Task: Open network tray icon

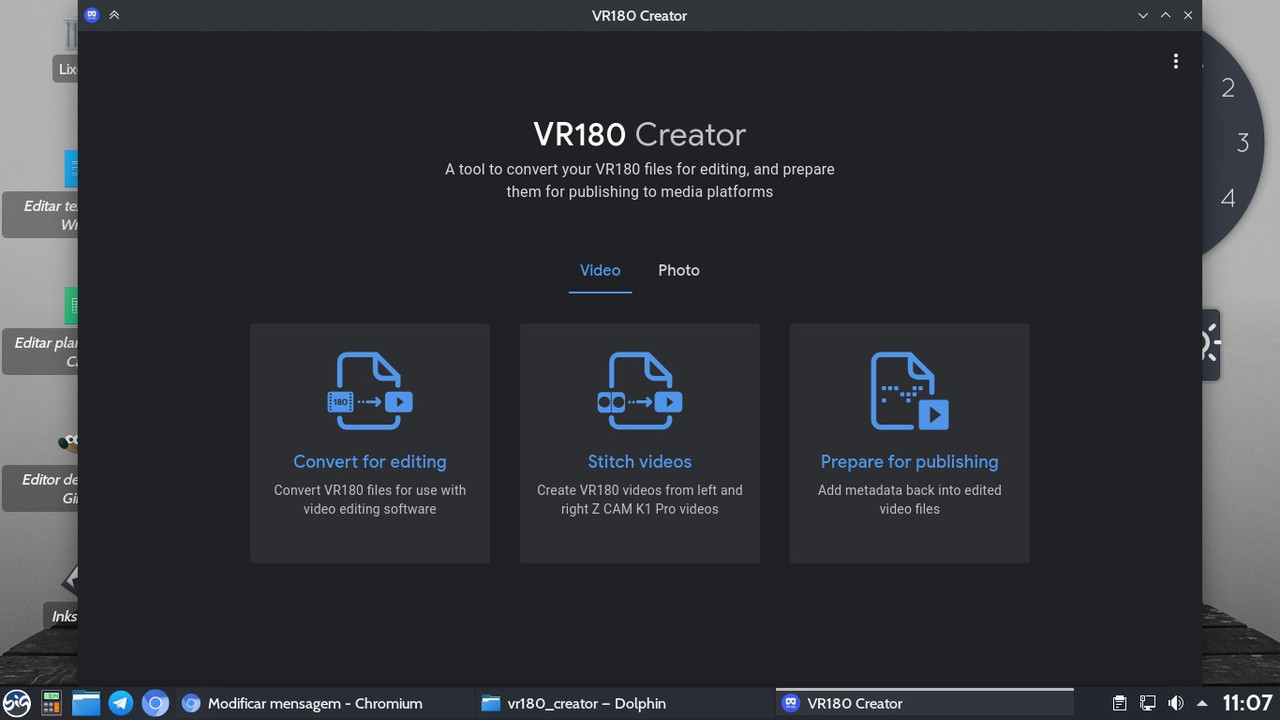Action: [1148, 703]
